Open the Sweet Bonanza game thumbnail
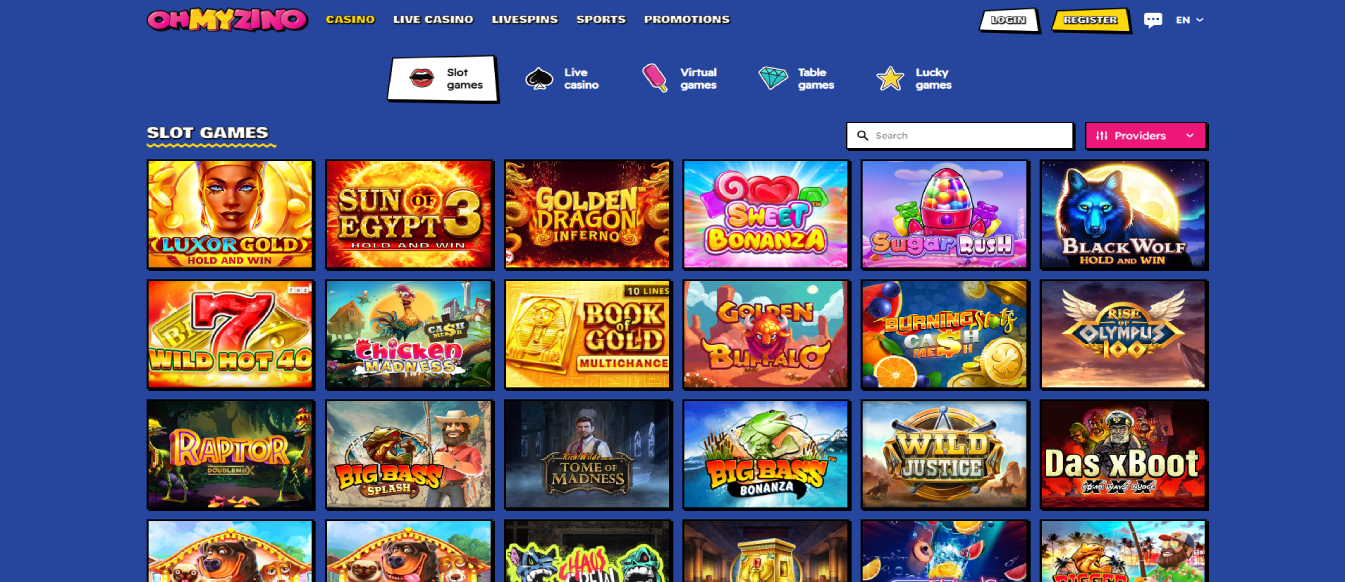This screenshot has width=1345, height=582. (x=766, y=214)
